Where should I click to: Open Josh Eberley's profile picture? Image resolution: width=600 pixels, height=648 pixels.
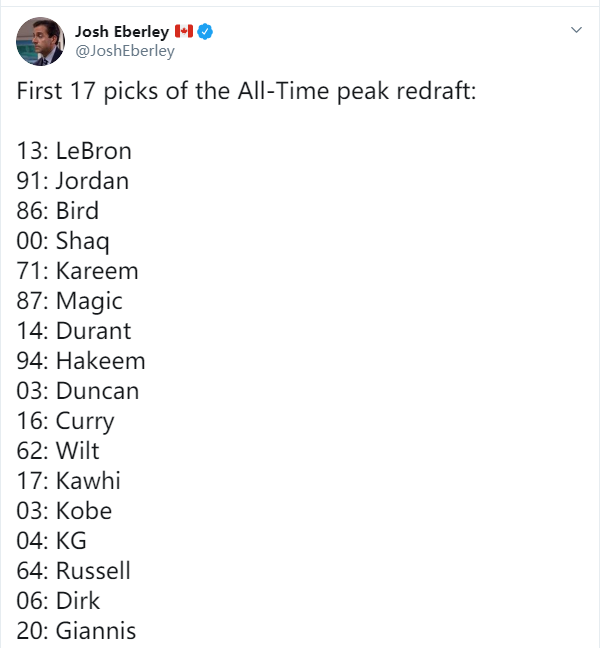tap(40, 41)
